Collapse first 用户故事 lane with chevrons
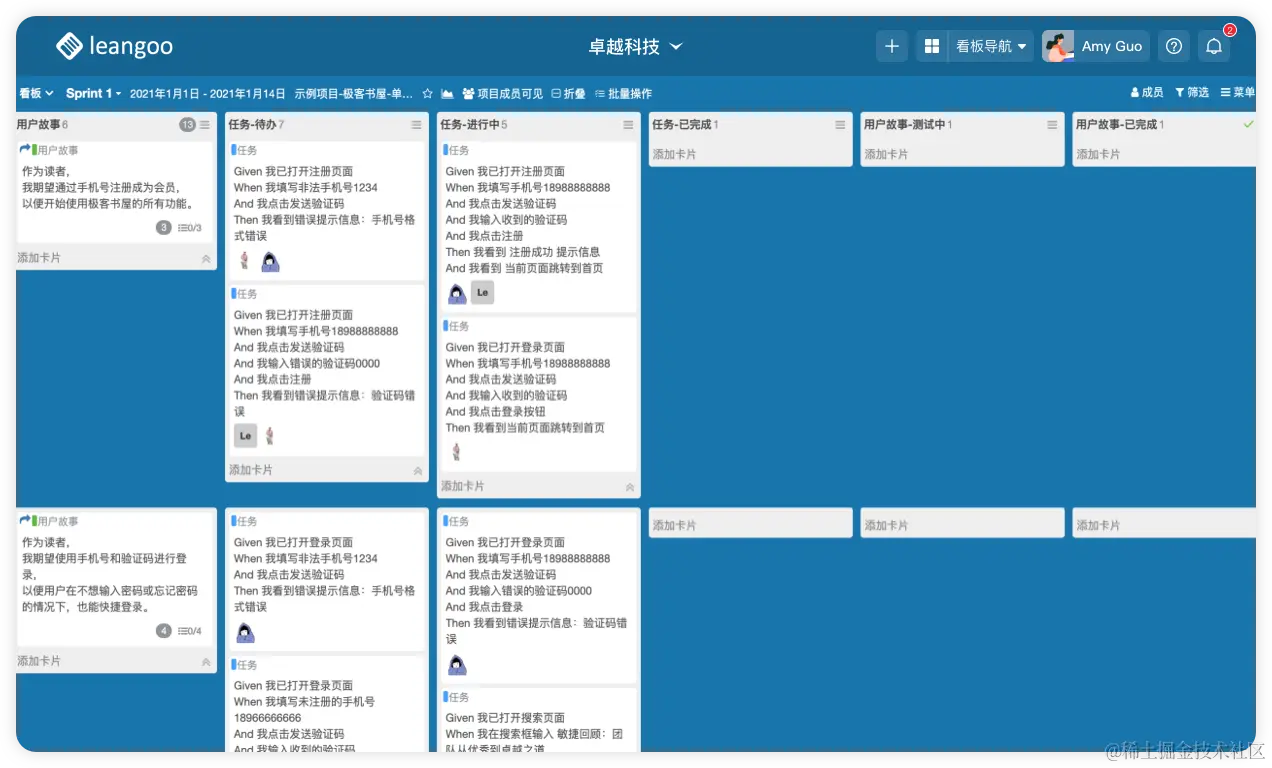1272x768 pixels. pyautogui.click(x=206, y=258)
